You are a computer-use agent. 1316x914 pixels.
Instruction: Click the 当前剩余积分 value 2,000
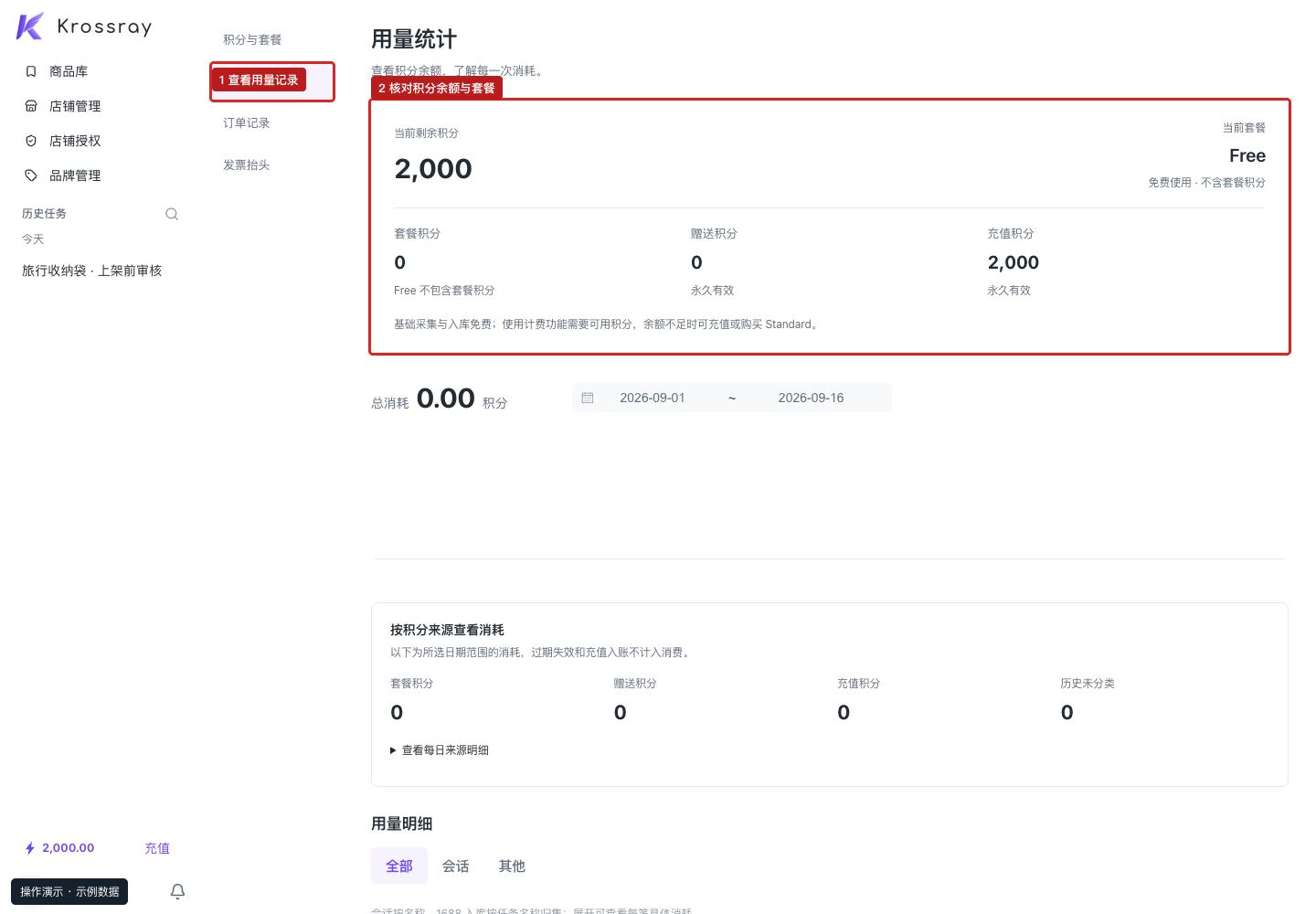point(433,169)
